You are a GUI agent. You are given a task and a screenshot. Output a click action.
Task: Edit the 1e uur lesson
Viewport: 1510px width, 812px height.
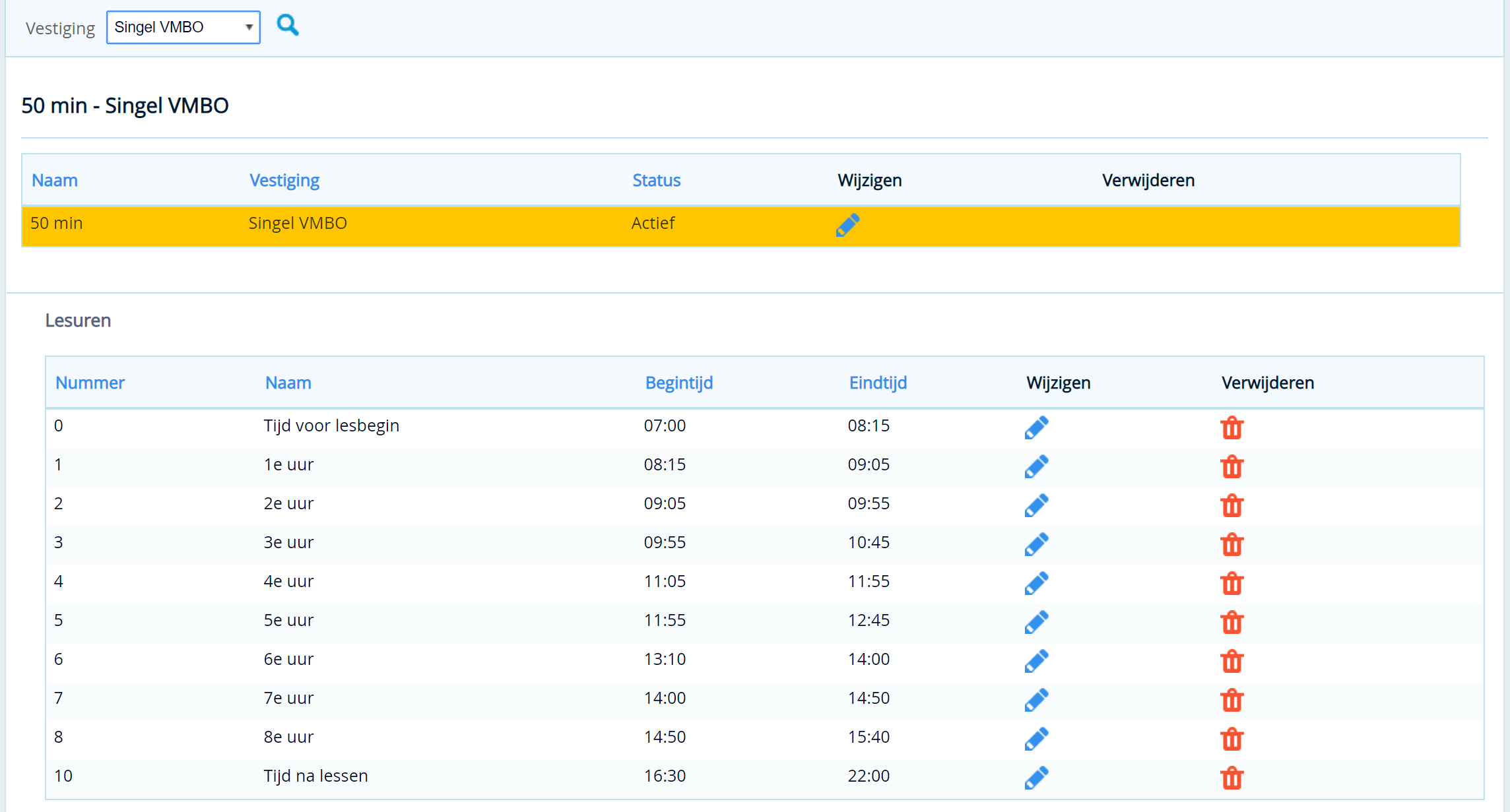pos(1036,466)
